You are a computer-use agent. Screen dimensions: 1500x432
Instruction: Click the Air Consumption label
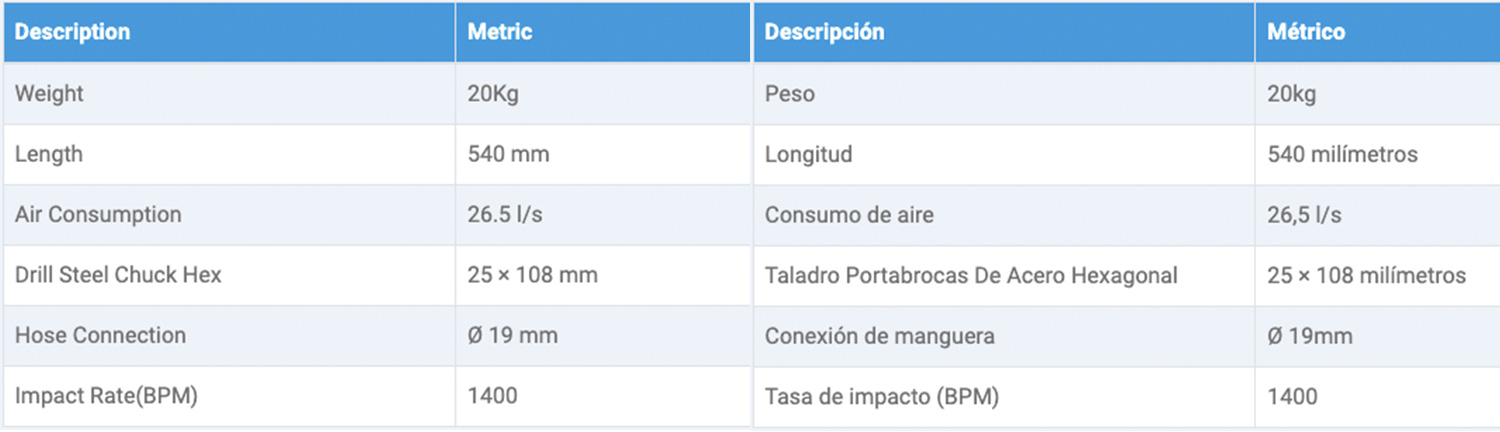tap(98, 215)
